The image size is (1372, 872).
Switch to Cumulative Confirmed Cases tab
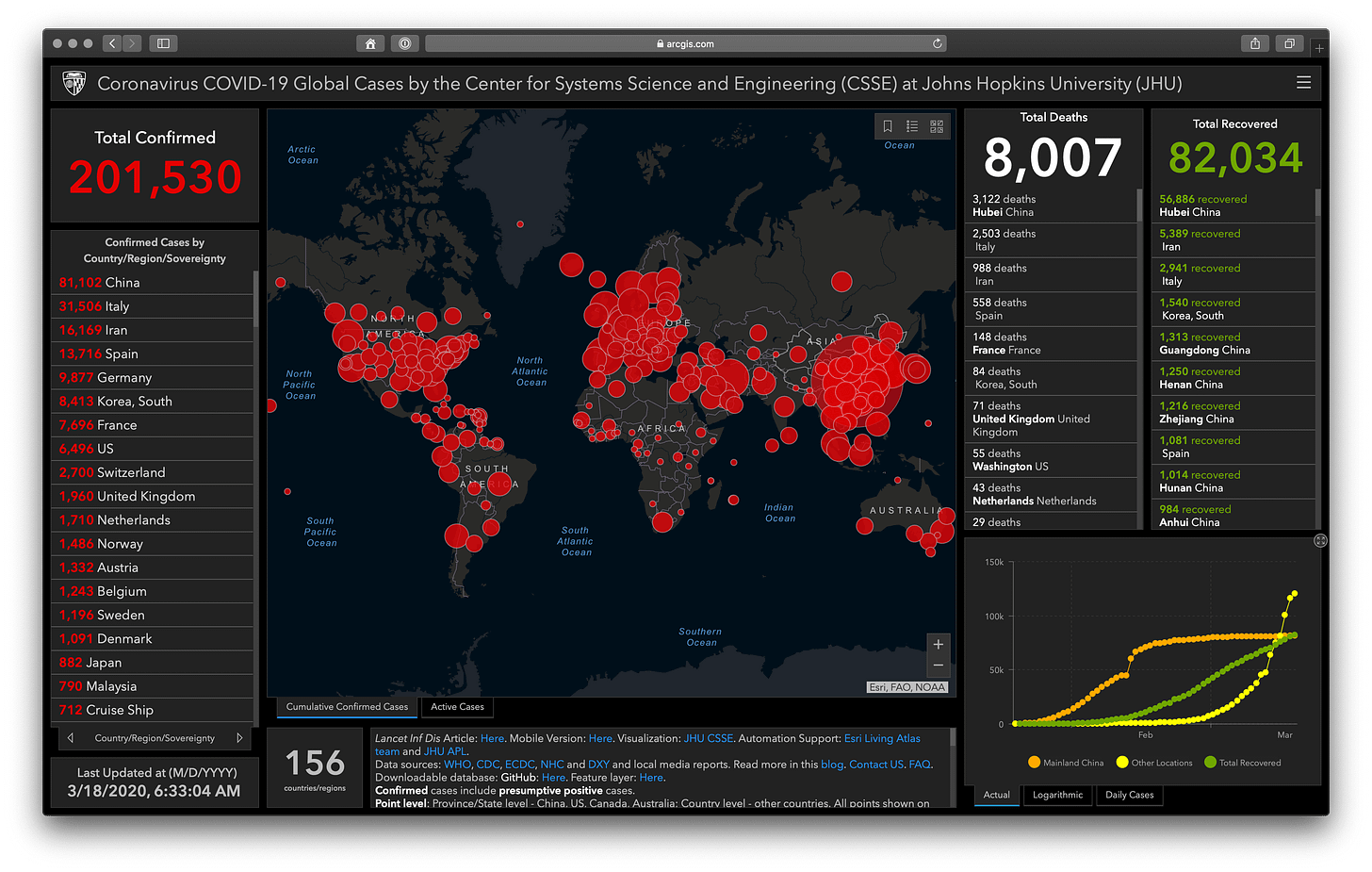pyautogui.click(x=347, y=707)
